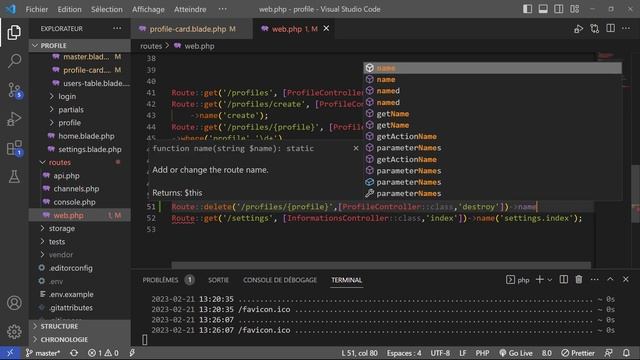Close the web.php editor tab

[326, 29]
